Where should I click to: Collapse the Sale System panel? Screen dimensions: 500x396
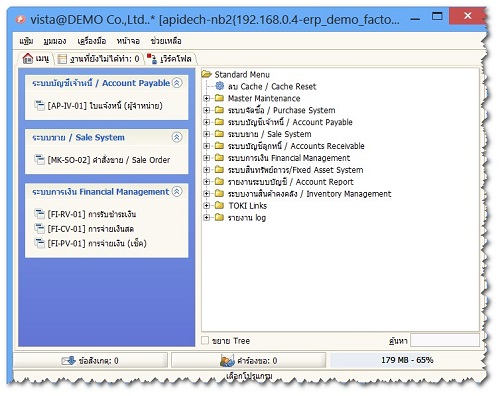[x=177, y=137]
